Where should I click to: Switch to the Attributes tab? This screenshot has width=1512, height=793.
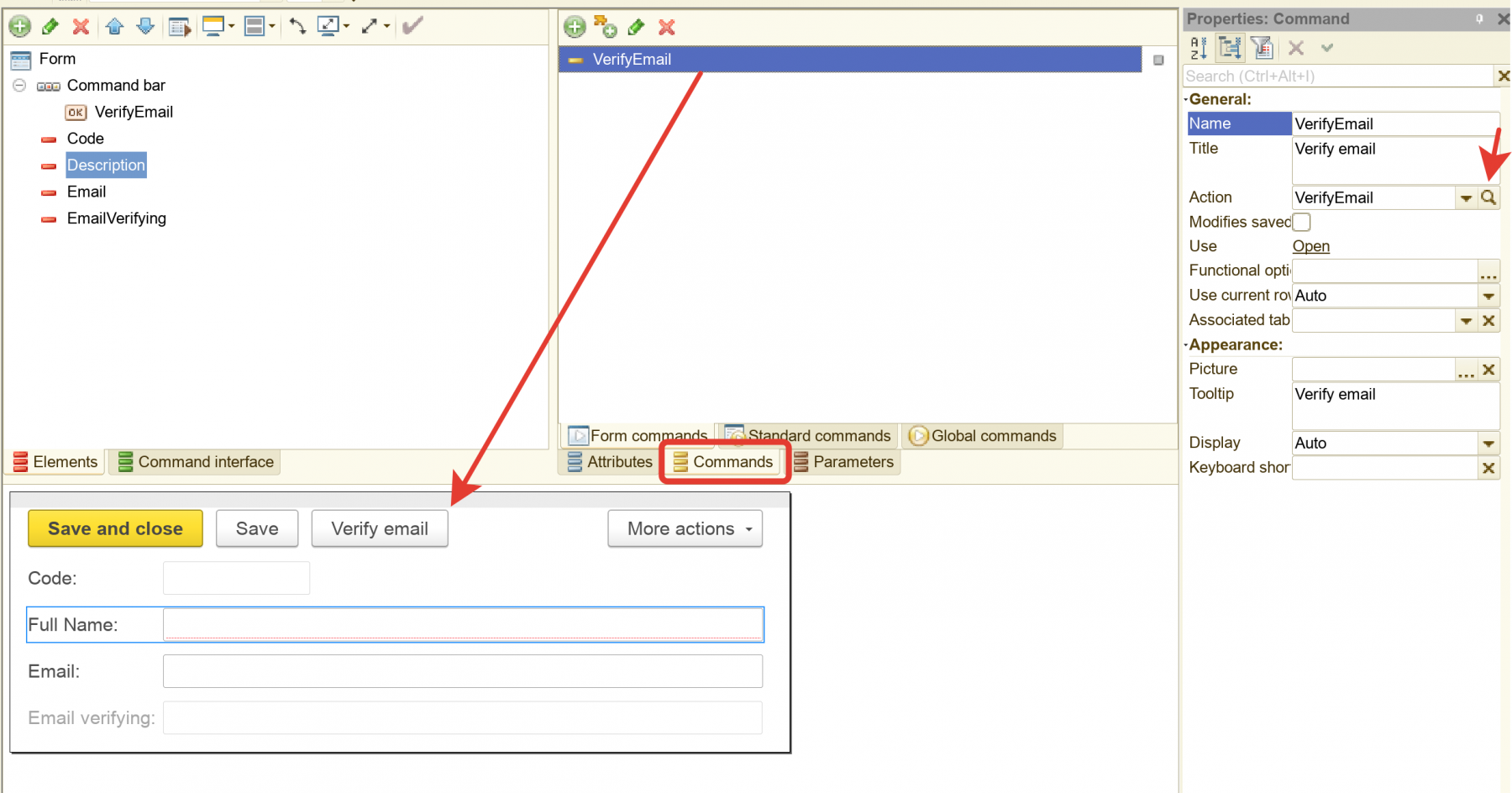pos(610,462)
